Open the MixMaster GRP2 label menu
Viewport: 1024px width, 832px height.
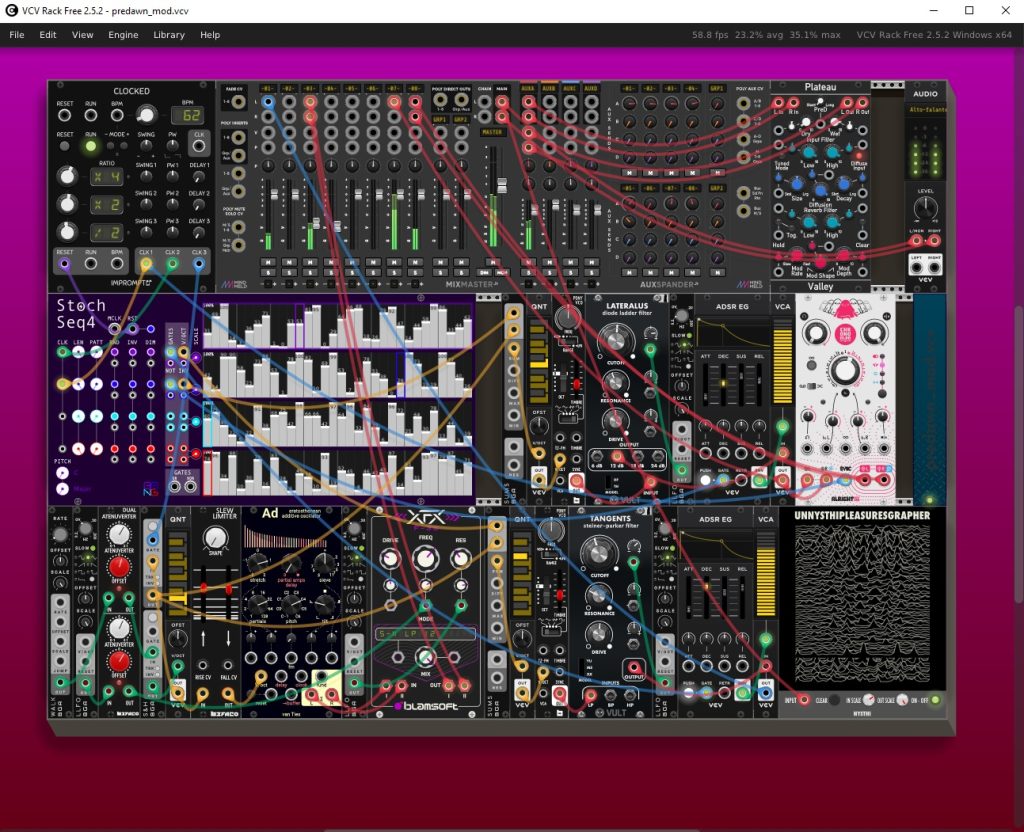point(461,121)
